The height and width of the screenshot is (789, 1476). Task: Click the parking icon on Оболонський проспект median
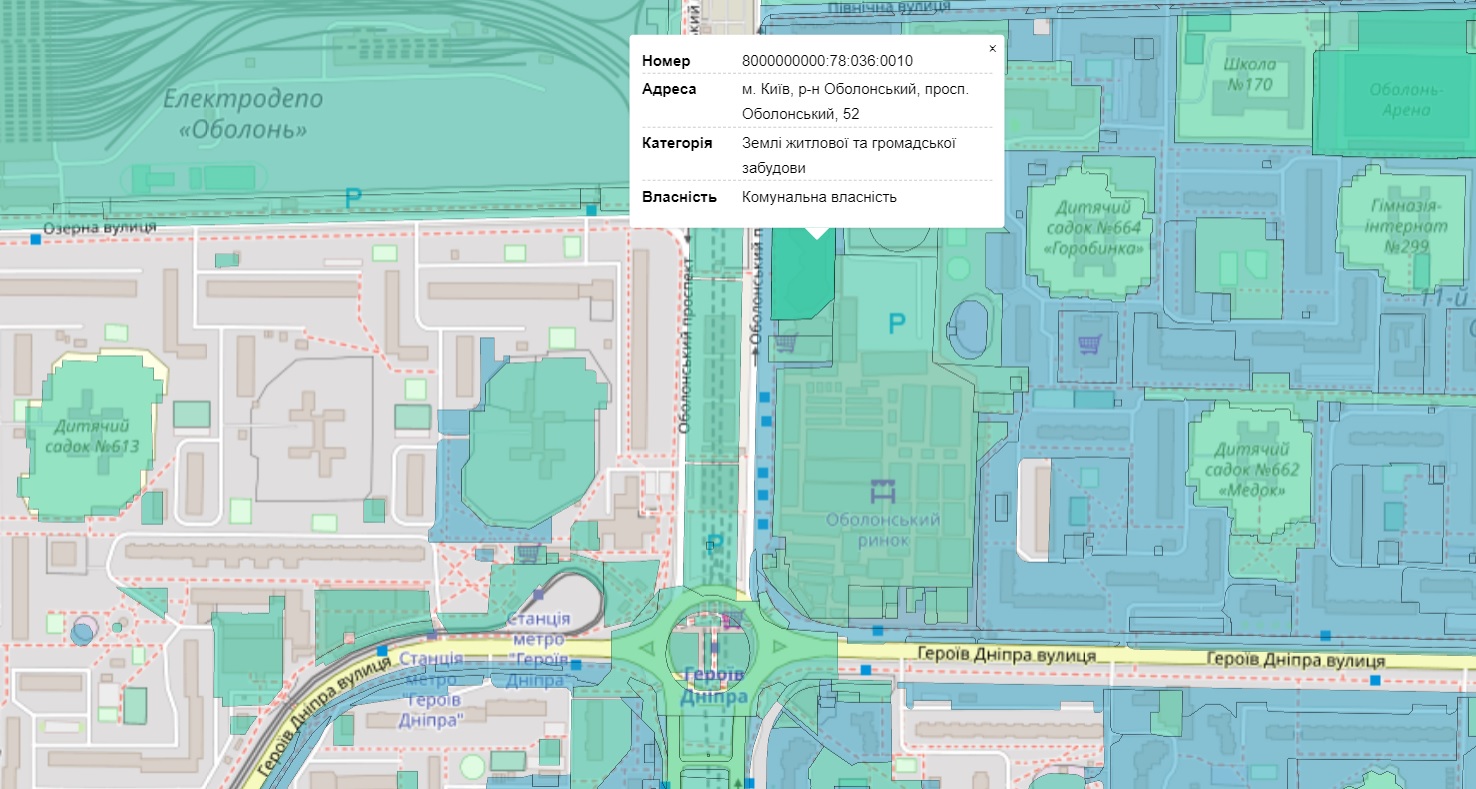tap(715, 543)
